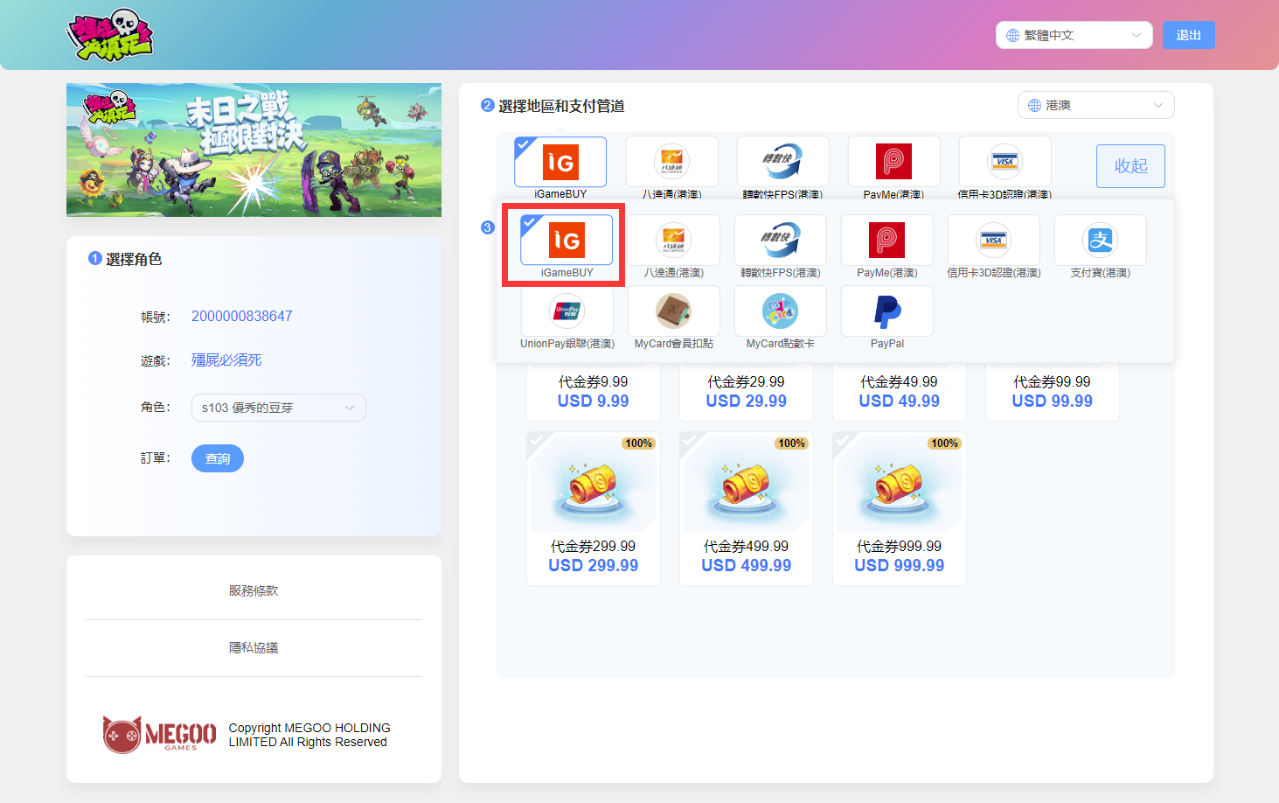Open the region dropdown showing 港澳
This screenshot has width=1279, height=803.
tap(1095, 105)
